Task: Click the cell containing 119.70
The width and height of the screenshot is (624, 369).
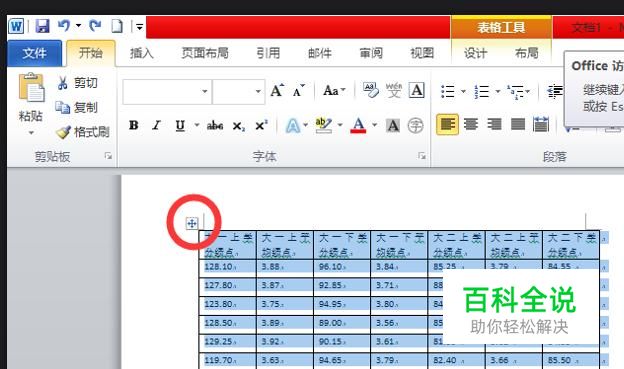Action: [228, 360]
